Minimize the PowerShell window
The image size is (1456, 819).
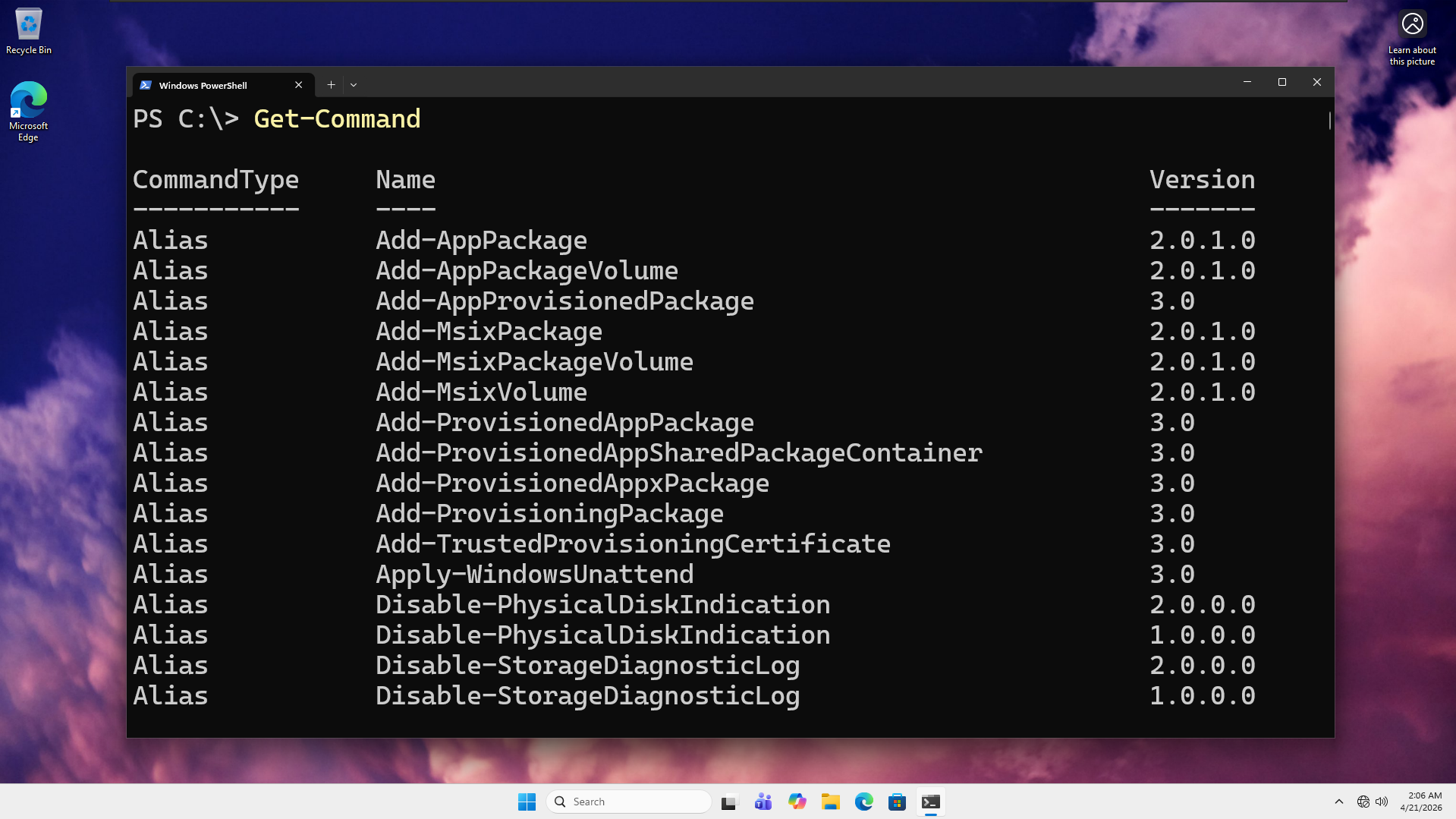[x=1247, y=82]
